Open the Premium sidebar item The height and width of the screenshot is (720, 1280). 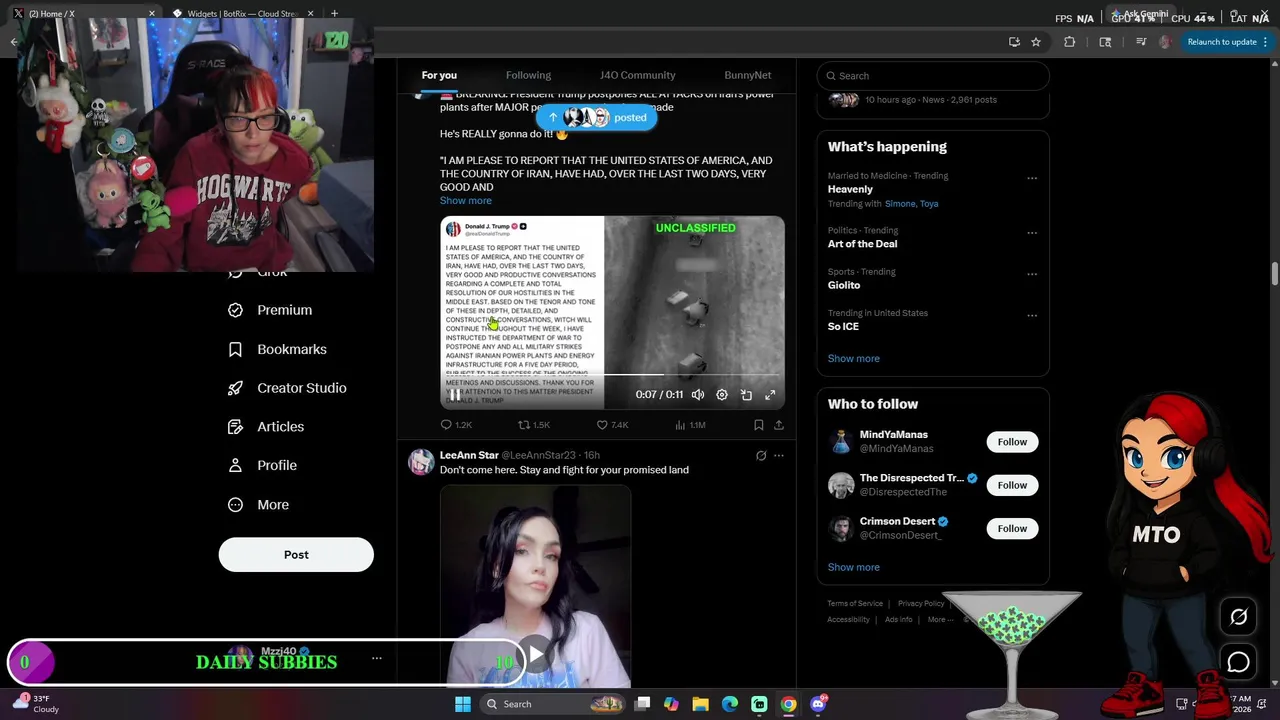tap(270, 310)
